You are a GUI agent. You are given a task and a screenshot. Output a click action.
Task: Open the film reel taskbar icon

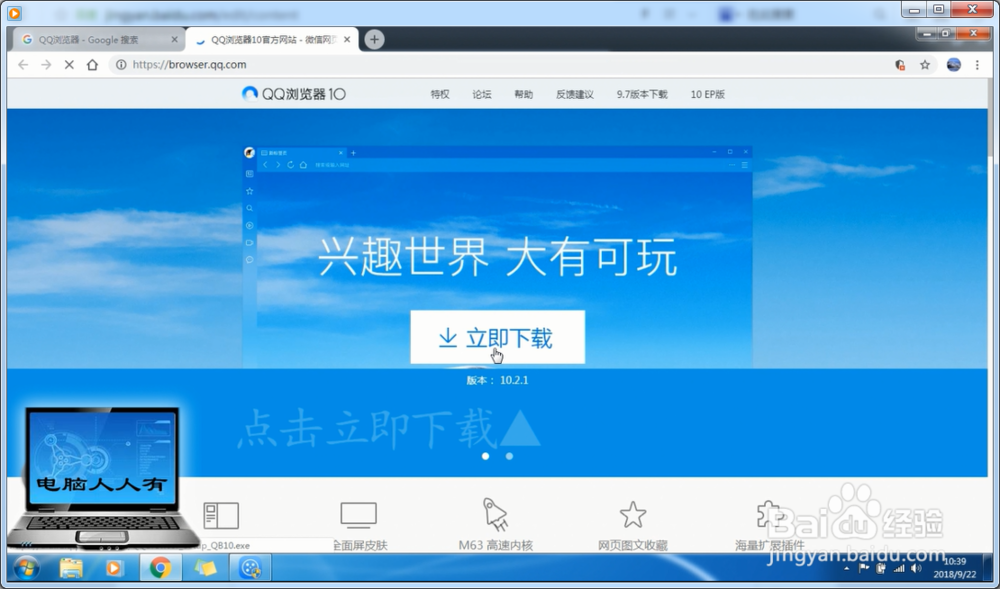point(250,568)
